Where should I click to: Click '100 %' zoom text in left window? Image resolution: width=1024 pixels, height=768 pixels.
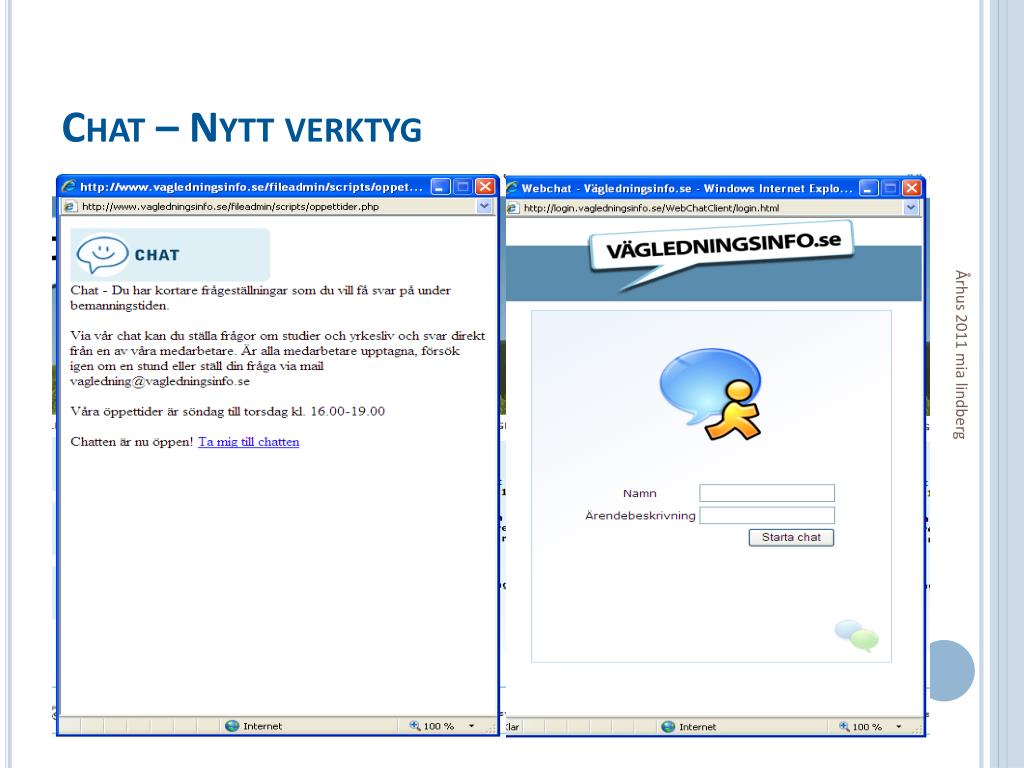(438, 726)
